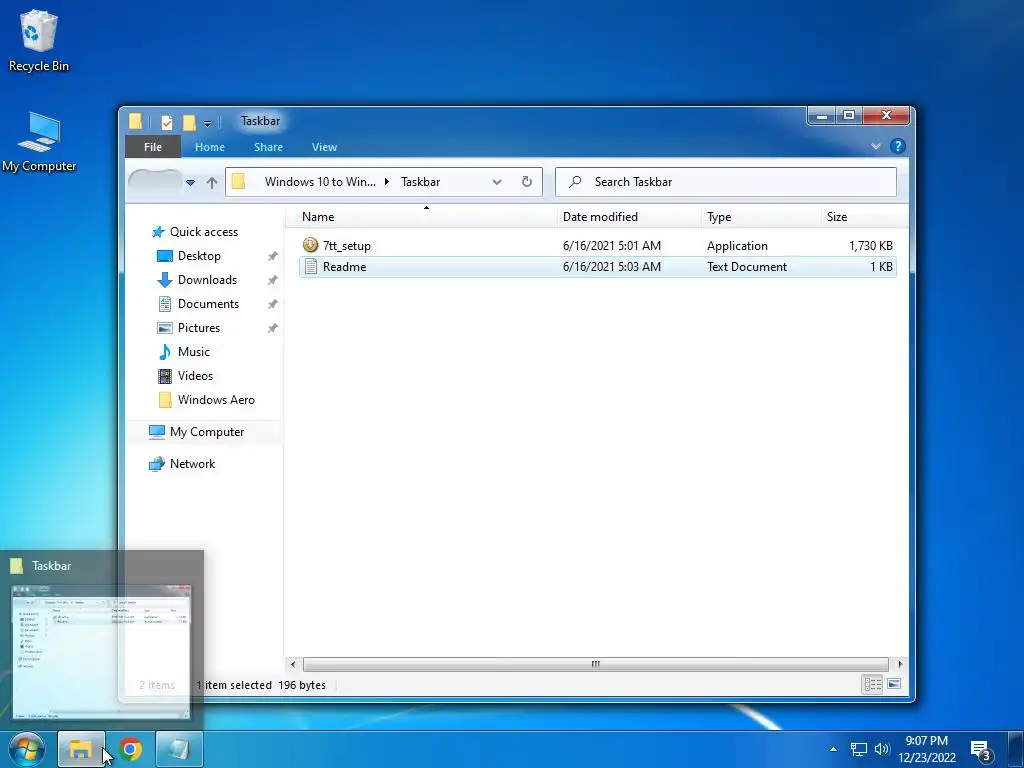Launch Google Chrome from taskbar
Viewport: 1024px width, 768px height.
tap(130, 749)
